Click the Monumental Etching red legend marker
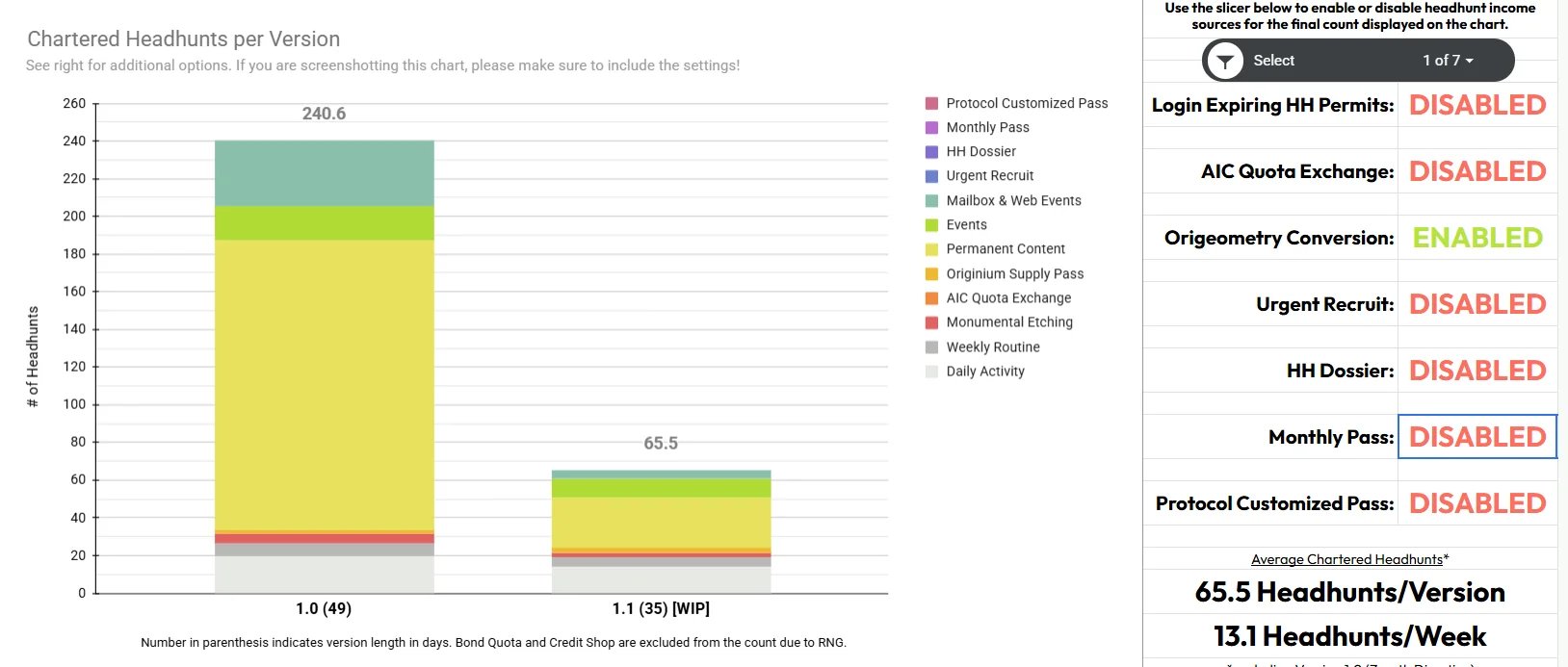 point(931,322)
